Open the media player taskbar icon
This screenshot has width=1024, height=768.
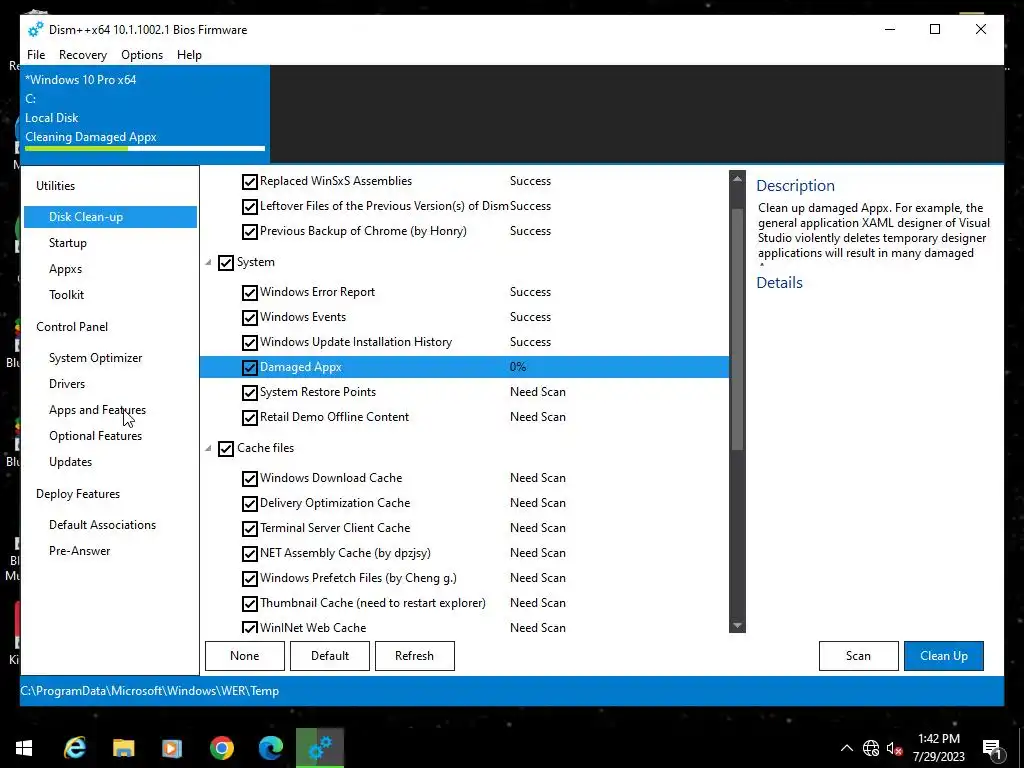point(172,747)
